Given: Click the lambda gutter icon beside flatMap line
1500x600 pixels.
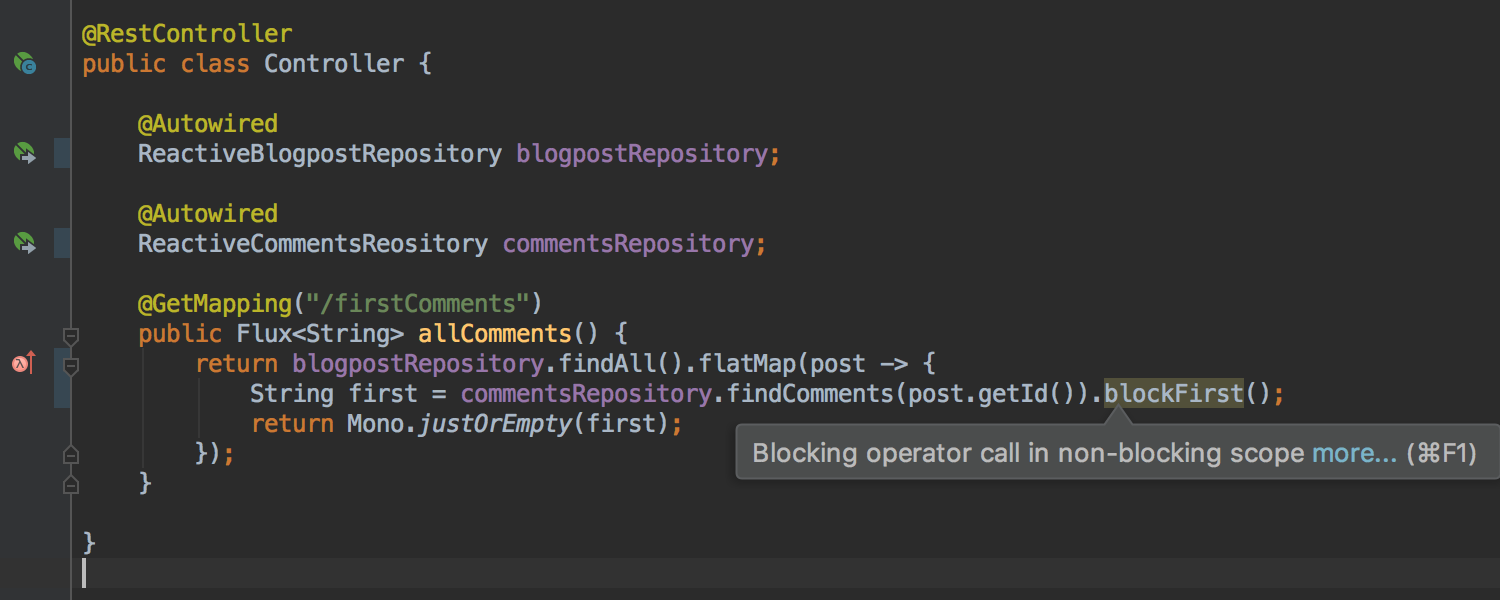Looking at the screenshot, I should (24, 363).
